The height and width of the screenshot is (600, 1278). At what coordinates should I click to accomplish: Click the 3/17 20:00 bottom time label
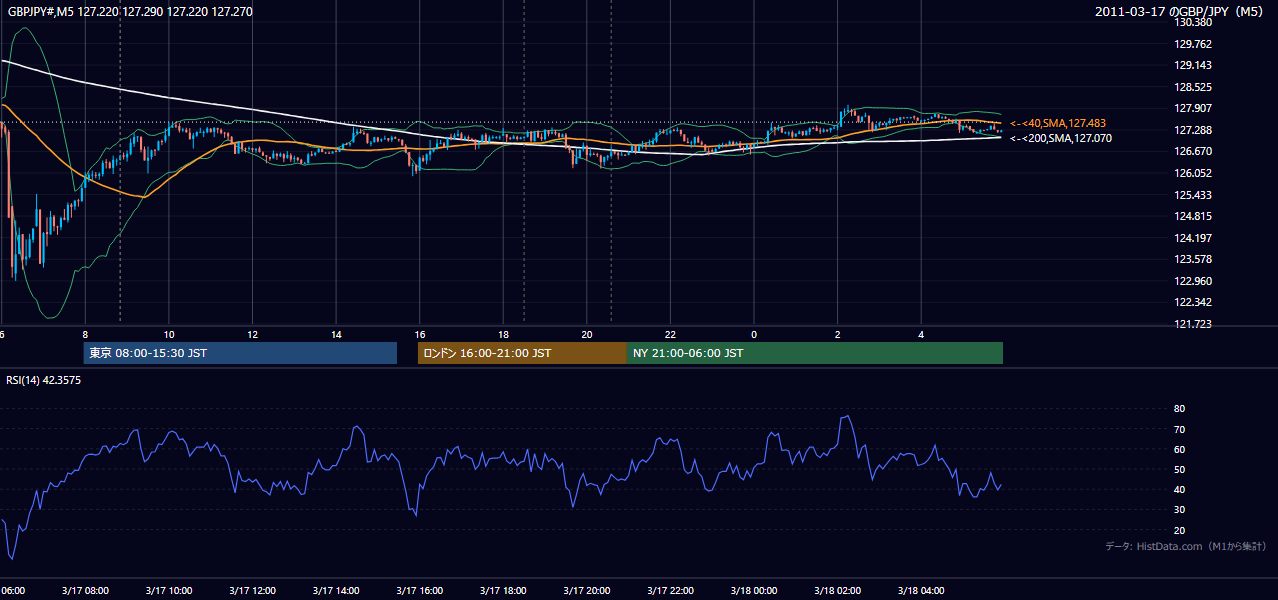(x=586, y=590)
